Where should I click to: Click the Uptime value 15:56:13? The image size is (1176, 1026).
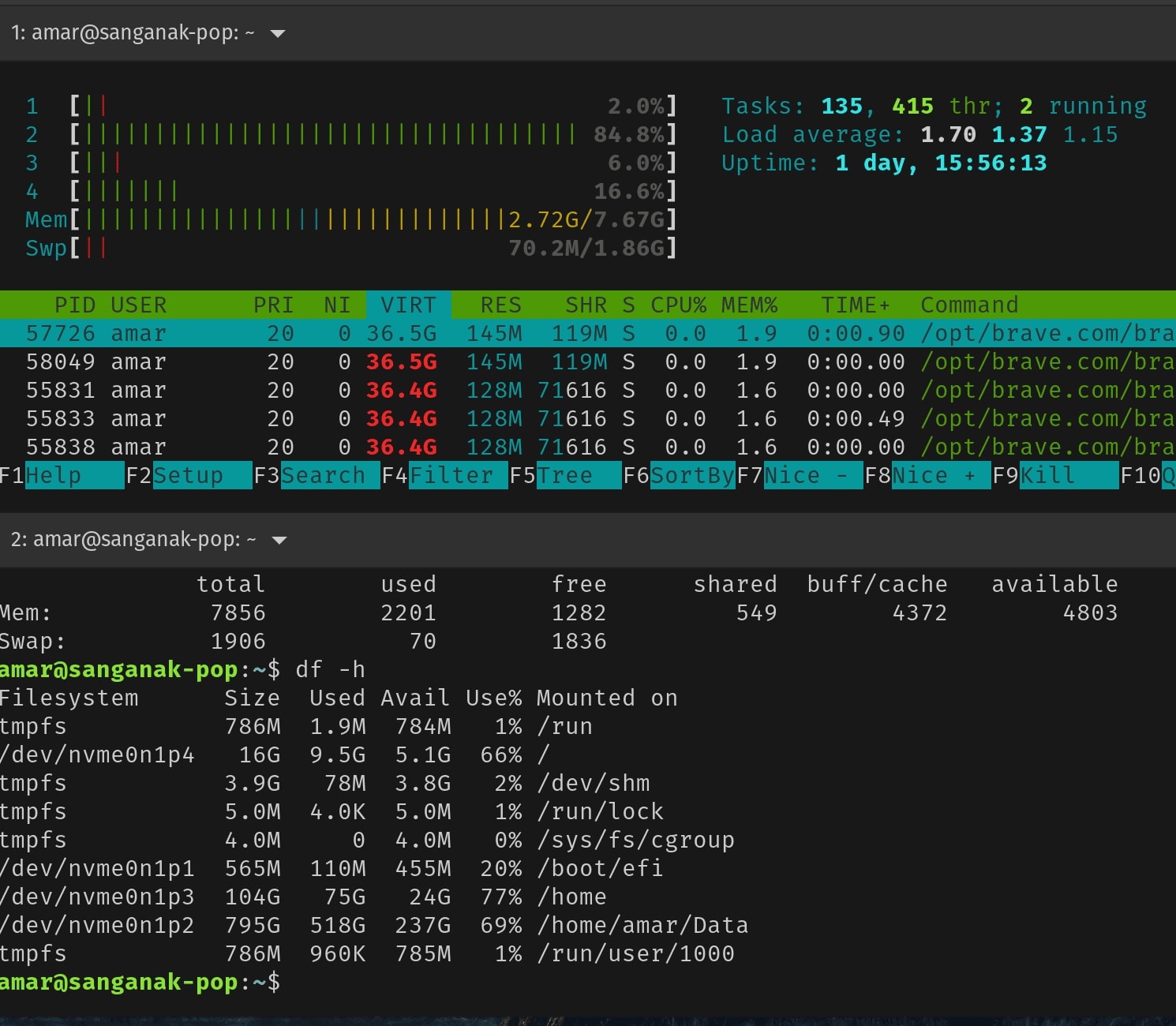pyautogui.click(x=991, y=163)
